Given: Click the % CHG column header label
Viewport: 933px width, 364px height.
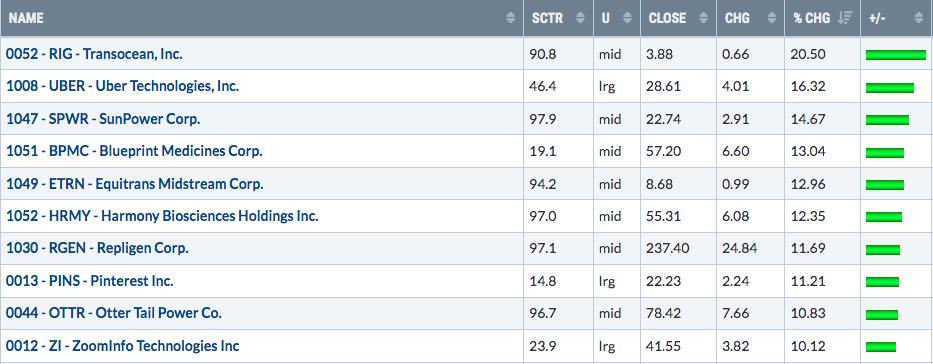Looking at the screenshot, I should click(x=813, y=18).
